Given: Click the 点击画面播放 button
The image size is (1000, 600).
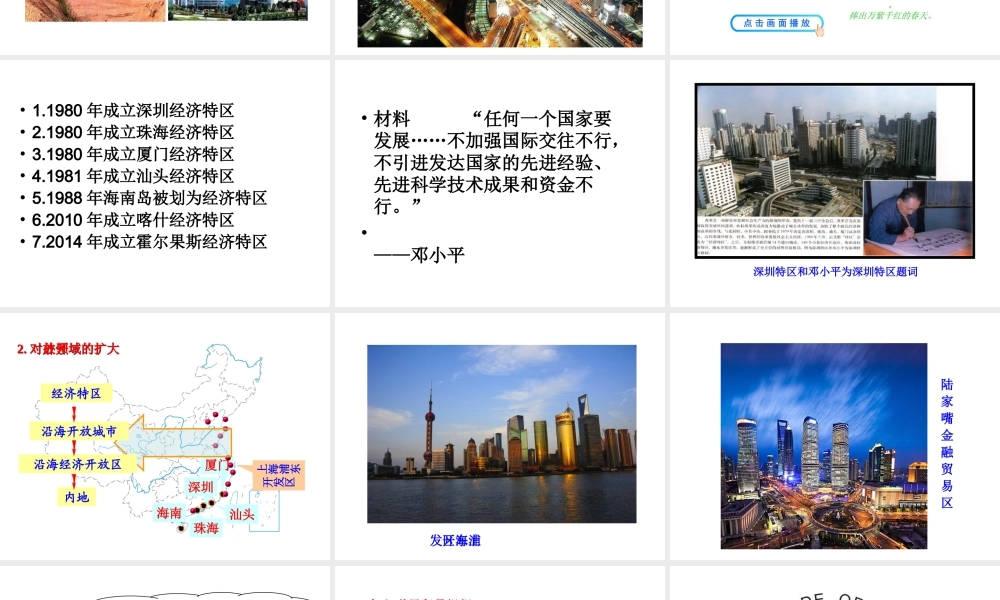Looking at the screenshot, I should (x=776, y=24).
